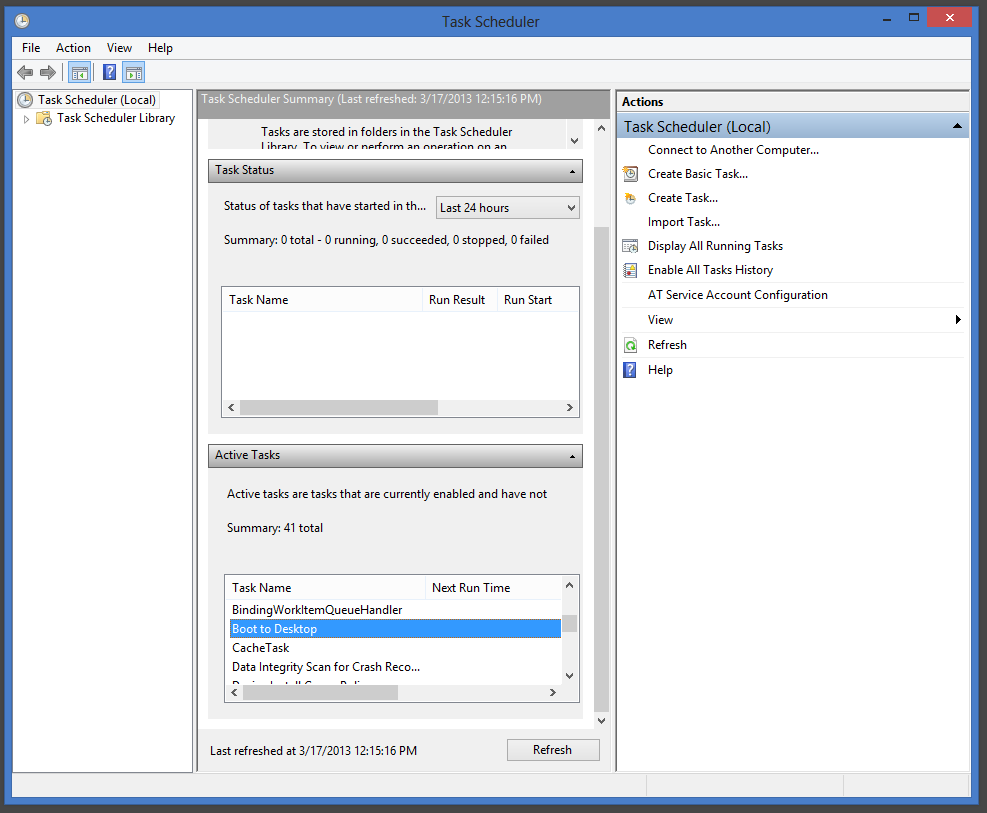Click the Active Tasks horizontal scrollbar thumb

[x=320, y=692]
